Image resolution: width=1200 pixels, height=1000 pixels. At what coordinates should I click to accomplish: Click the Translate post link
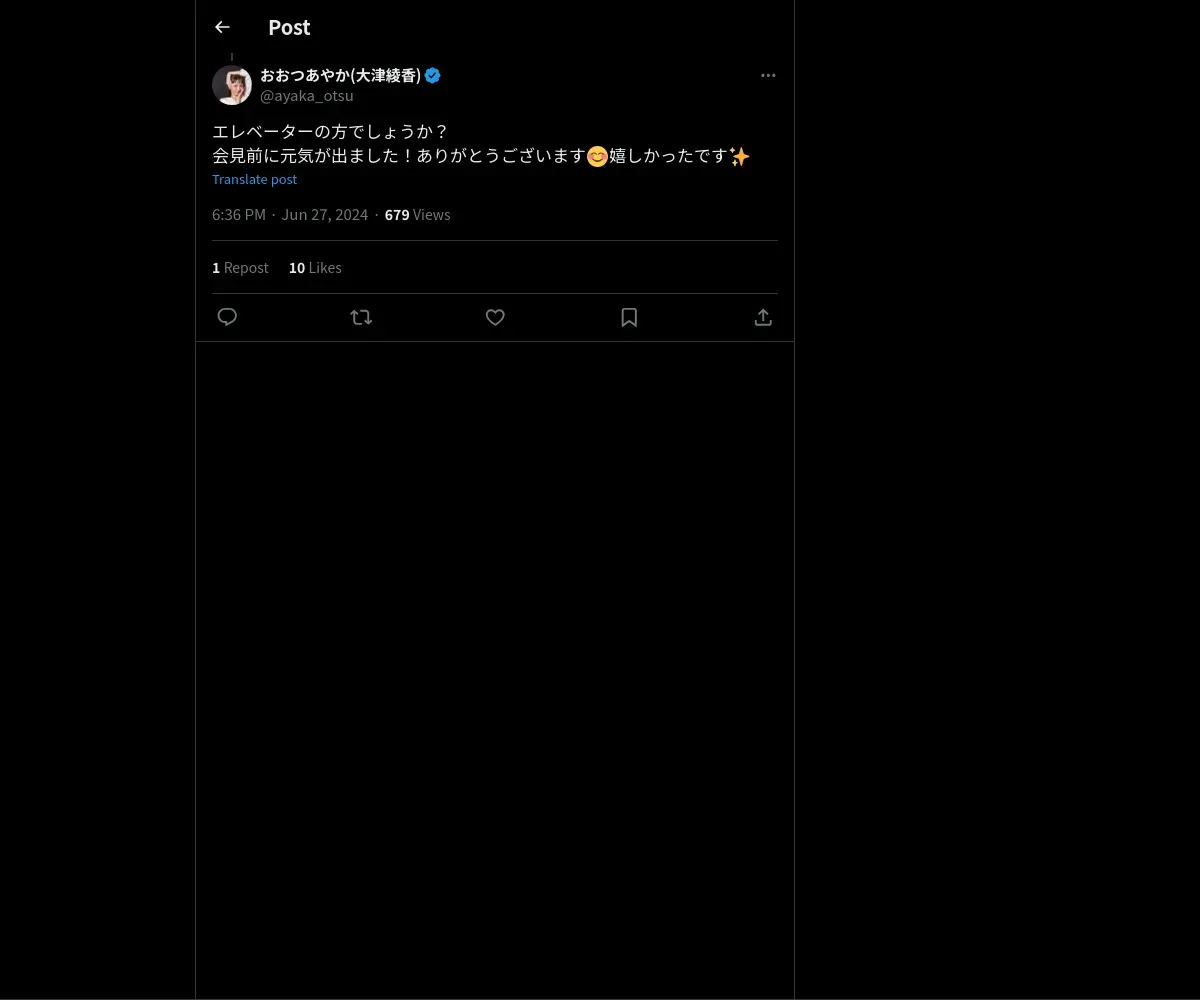point(254,179)
